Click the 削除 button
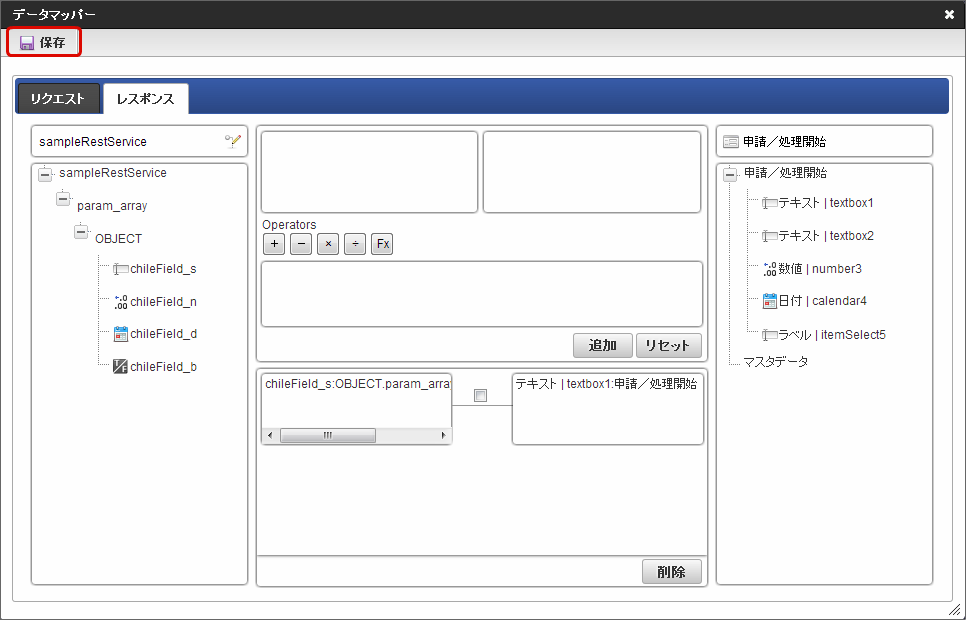 point(672,572)
